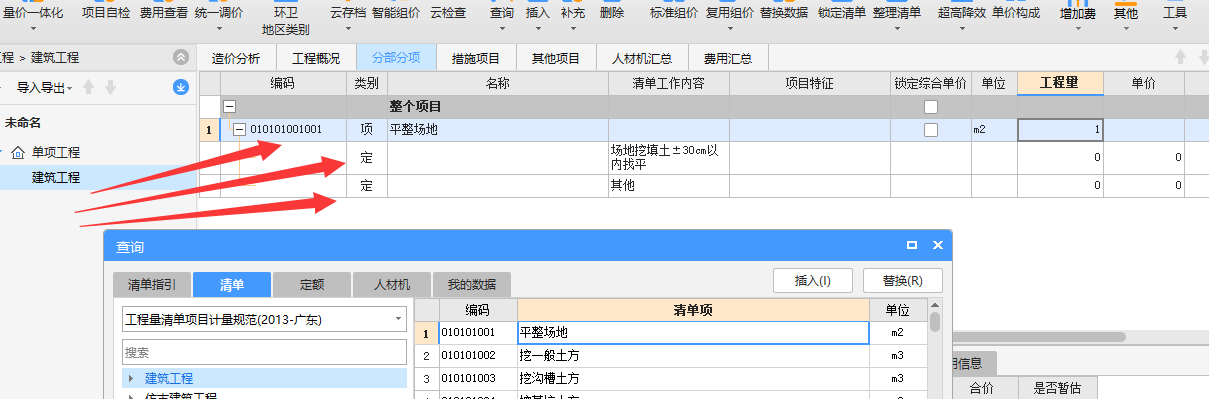Collapse the 010101001001 item minus box
Viewport: 1209px width, 399px height.
[x=240, y=129]
